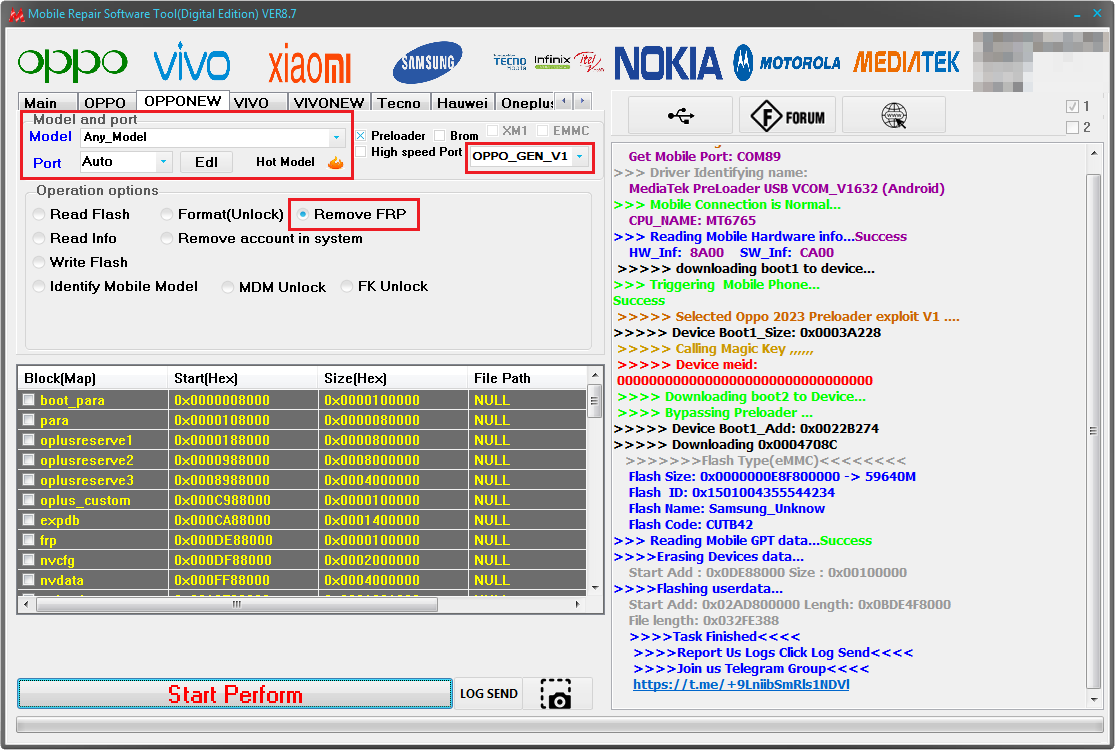Click the LOG SEND button
The image size is (1115, 750).
pyautogui.click(x=489, y=694)
